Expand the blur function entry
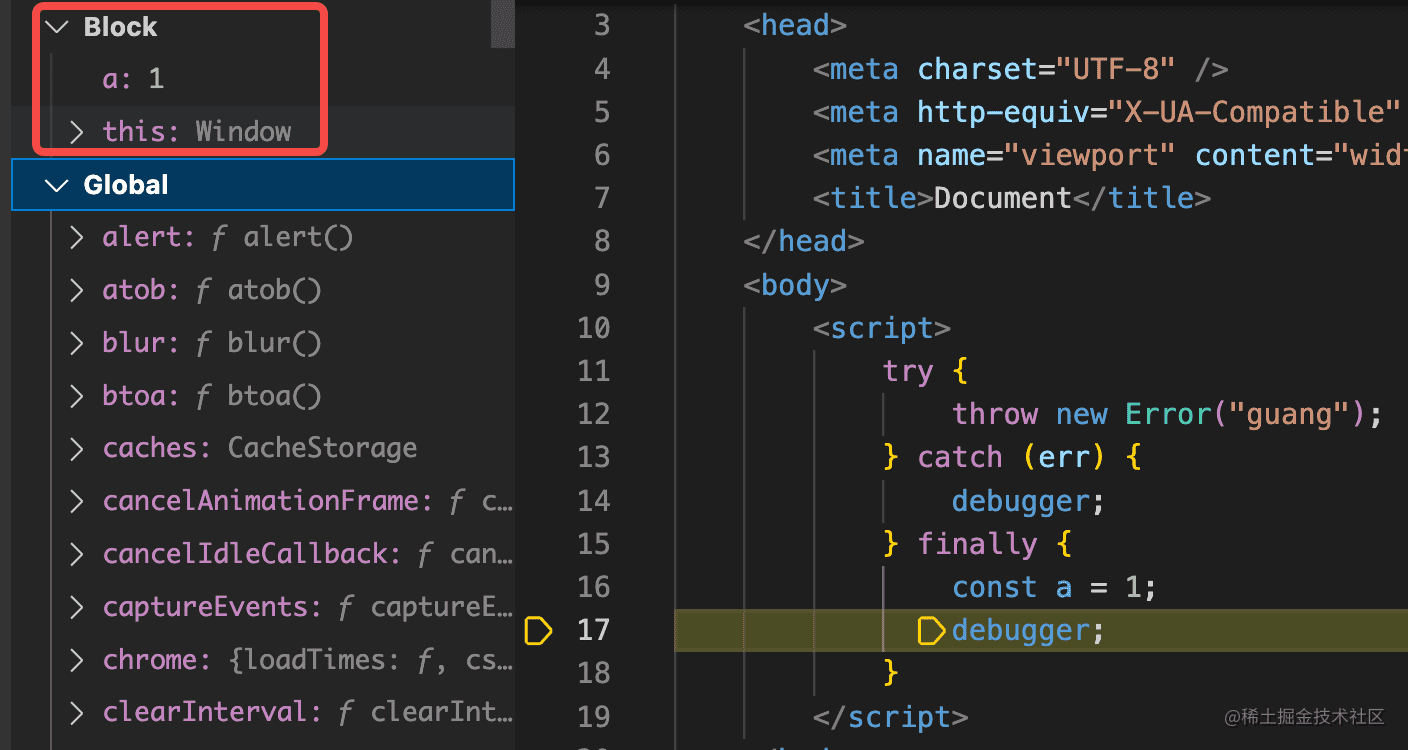This screenshot has height=750, width=1408. point(77,343)
